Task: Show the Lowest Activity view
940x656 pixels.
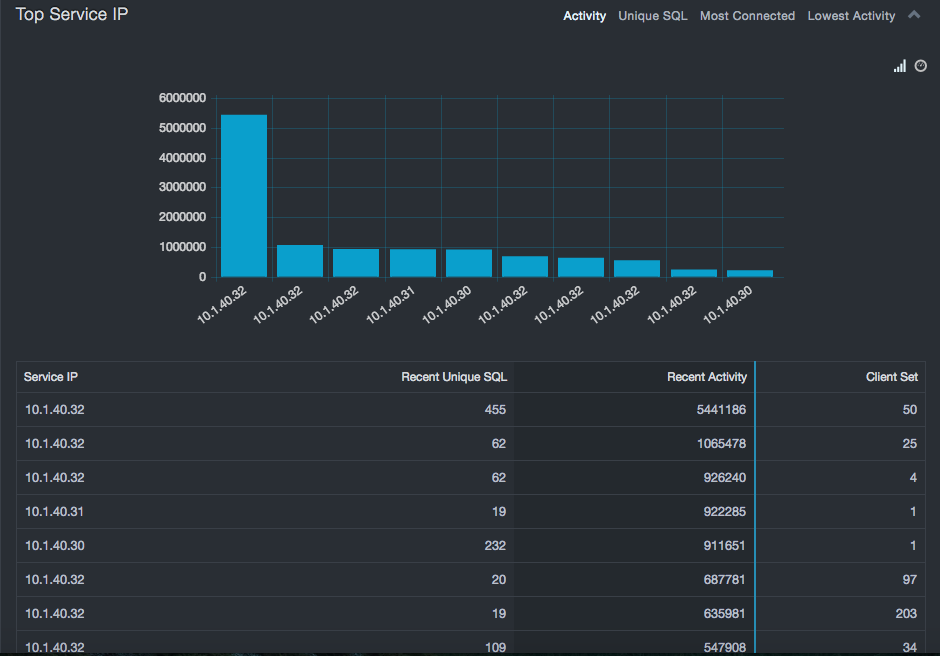Action: click(x=851, y=16)
